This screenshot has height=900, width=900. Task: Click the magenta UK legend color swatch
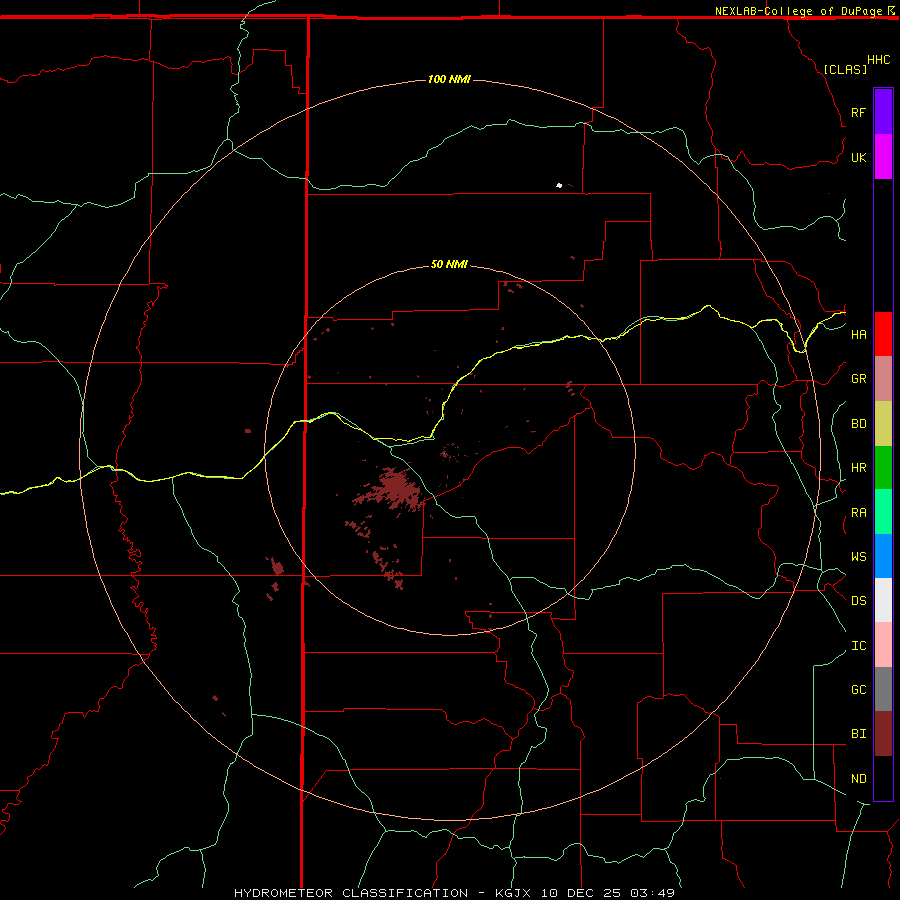883,157
